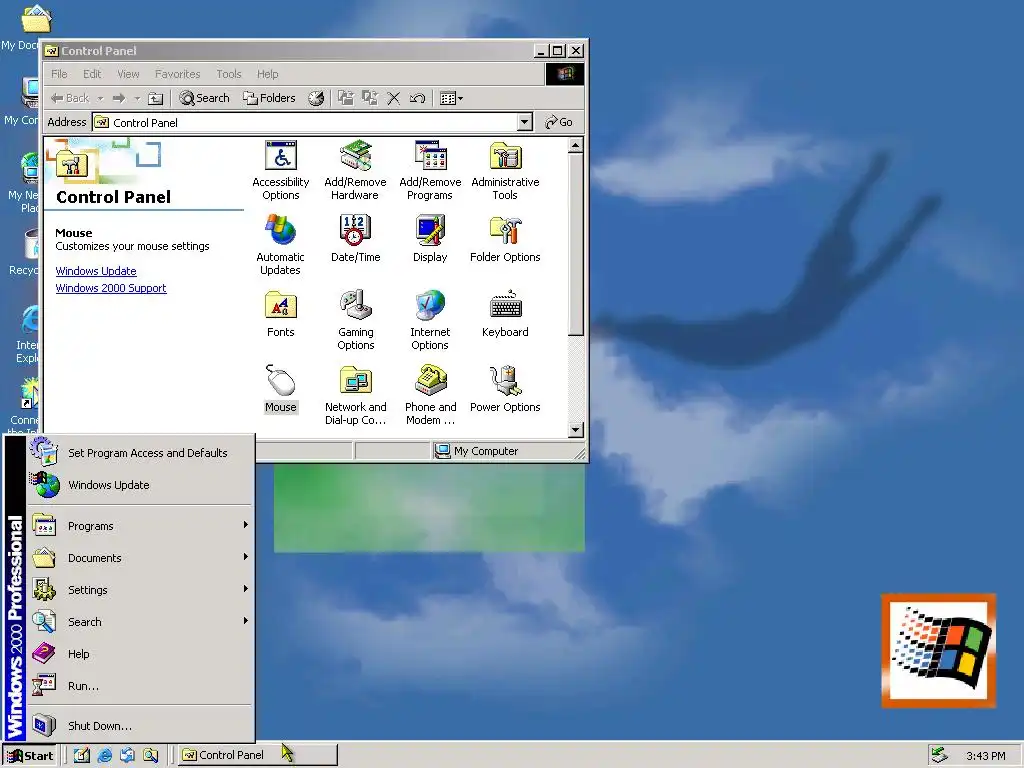
Task: Click the Delete toolbar icon
Action: click(x=393, y=99)
